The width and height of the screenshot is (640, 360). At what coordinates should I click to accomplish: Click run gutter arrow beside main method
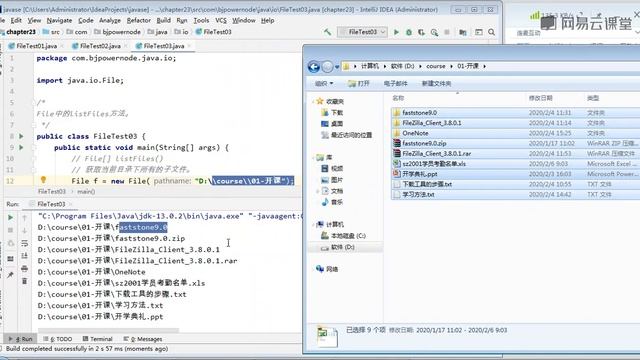coord(21,147)
